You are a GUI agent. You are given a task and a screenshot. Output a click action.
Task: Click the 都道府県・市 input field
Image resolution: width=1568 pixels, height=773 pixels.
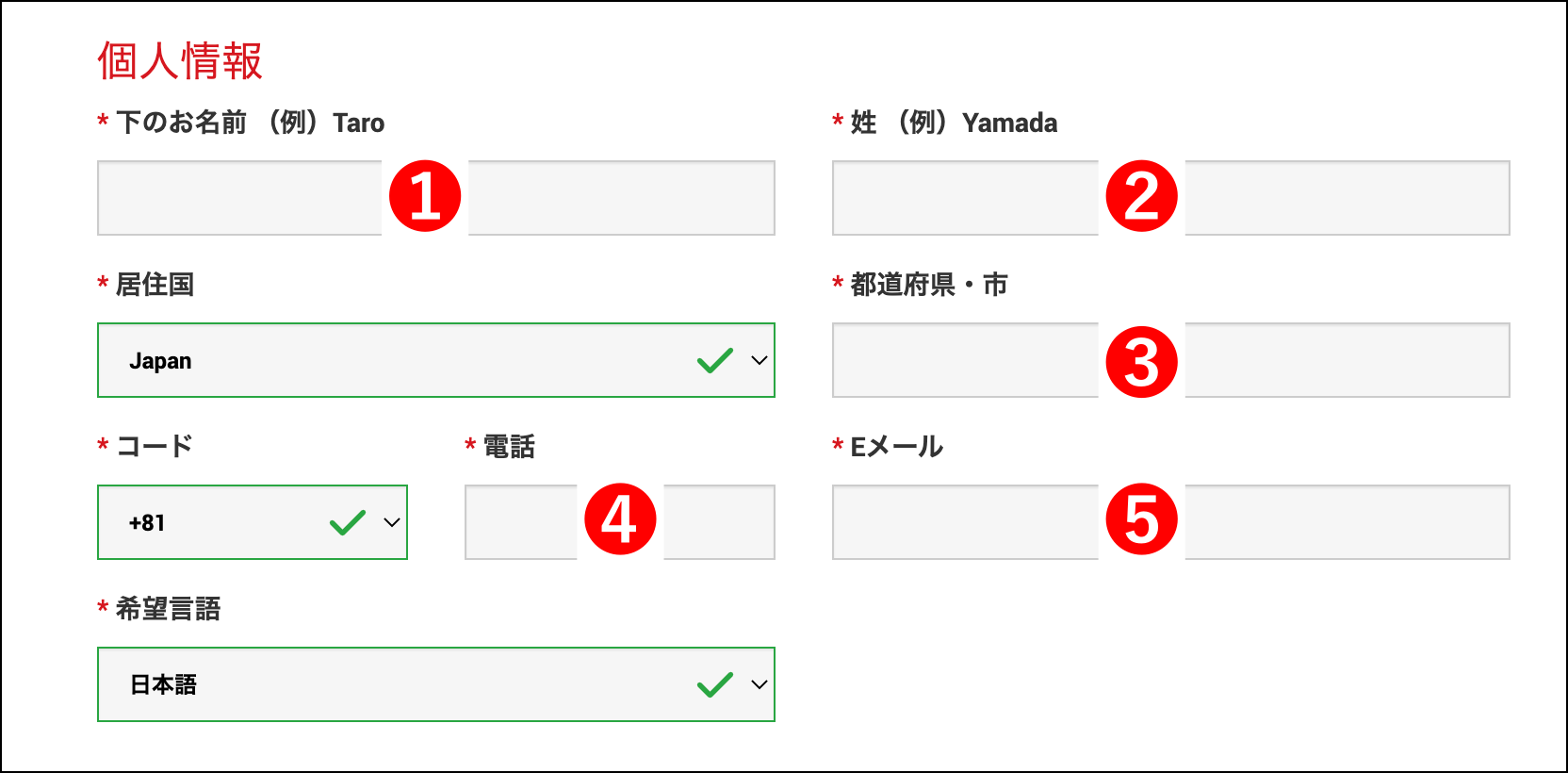[x=961, y=361]
